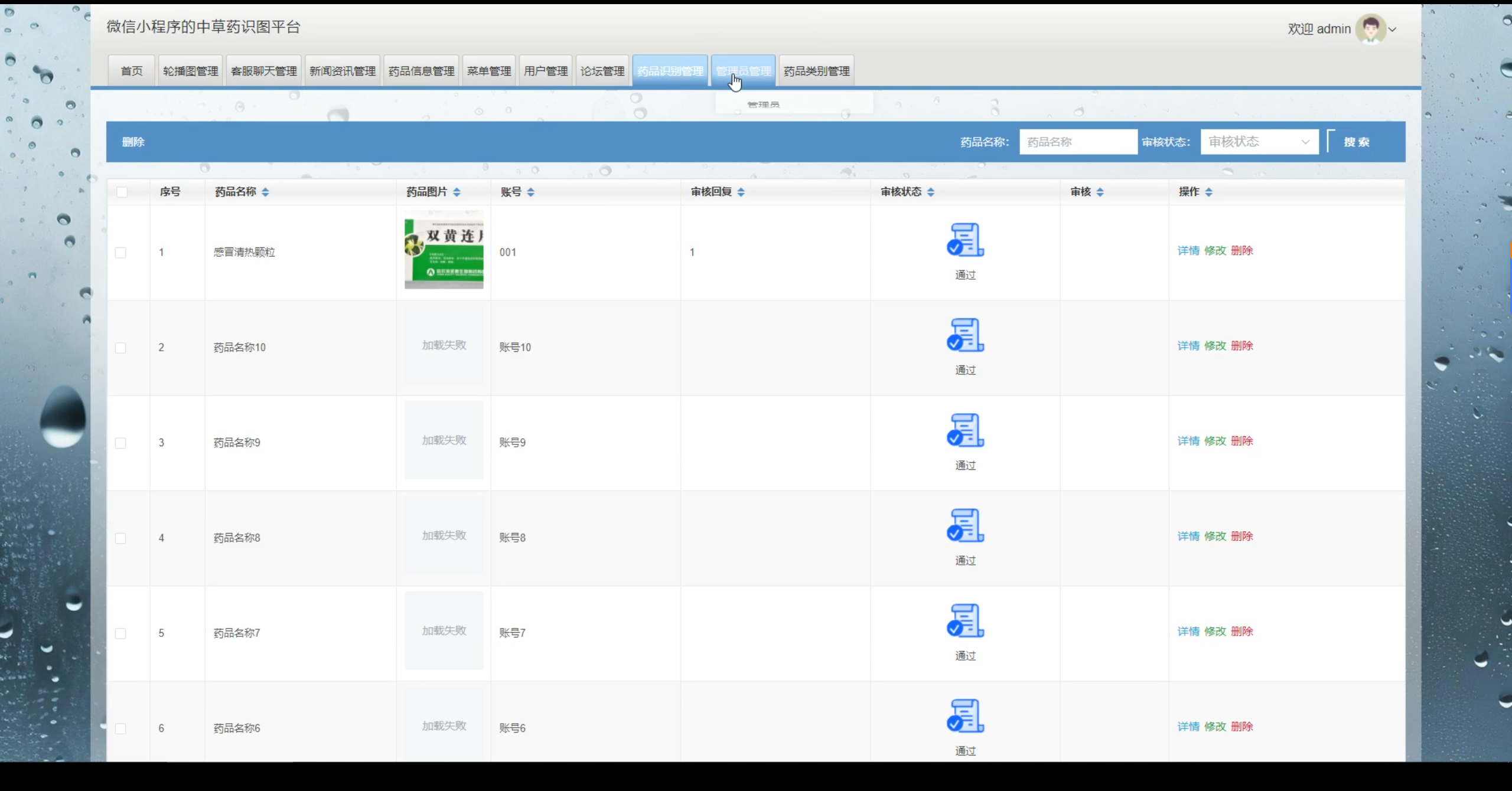Open the 审核状态 filter dropdown

coord(1259,142)
